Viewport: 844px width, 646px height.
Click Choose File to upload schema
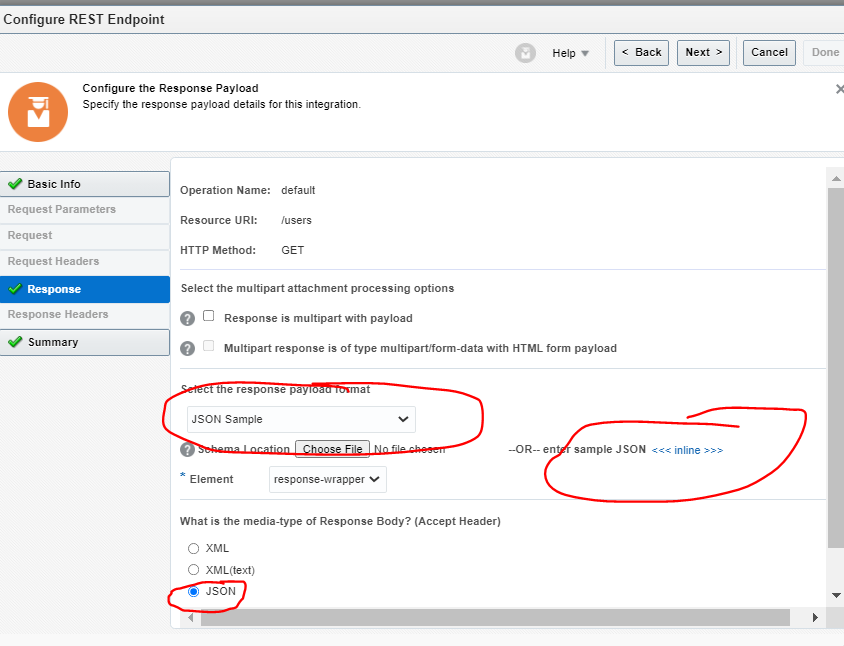click(x=332, y=449)
